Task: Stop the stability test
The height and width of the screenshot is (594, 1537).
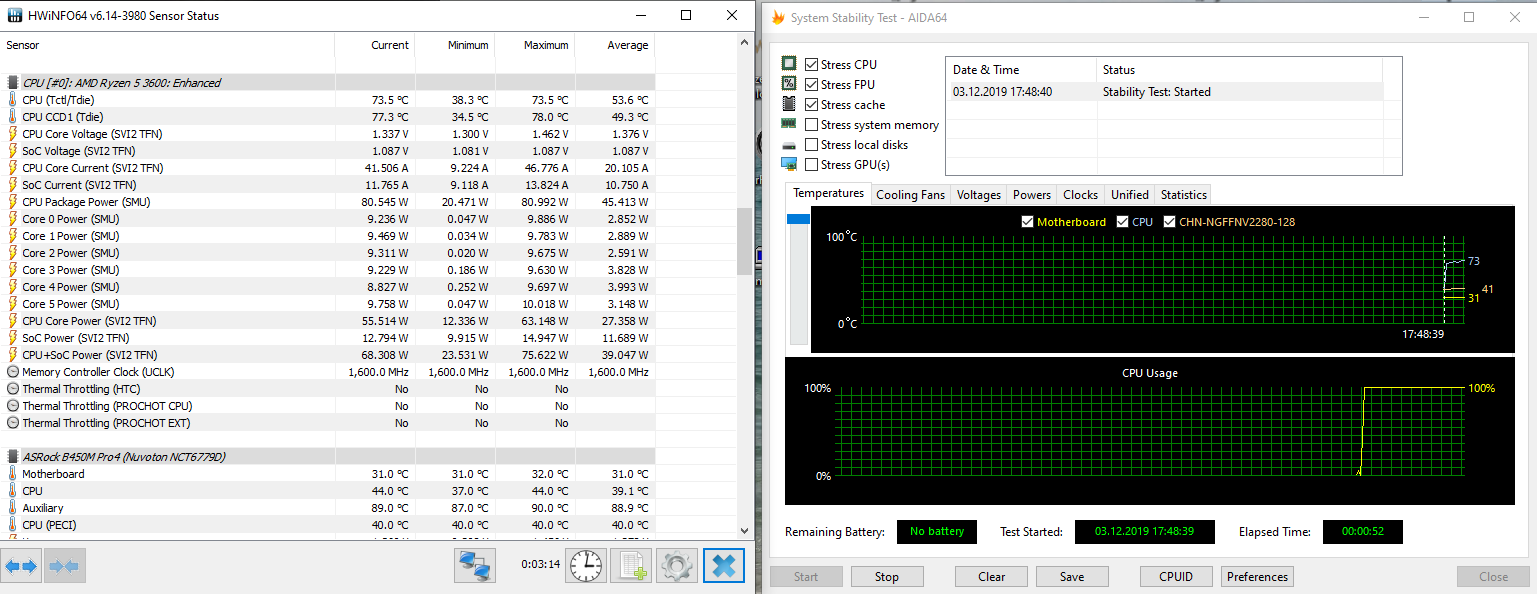Action: (x=886, y=577)
